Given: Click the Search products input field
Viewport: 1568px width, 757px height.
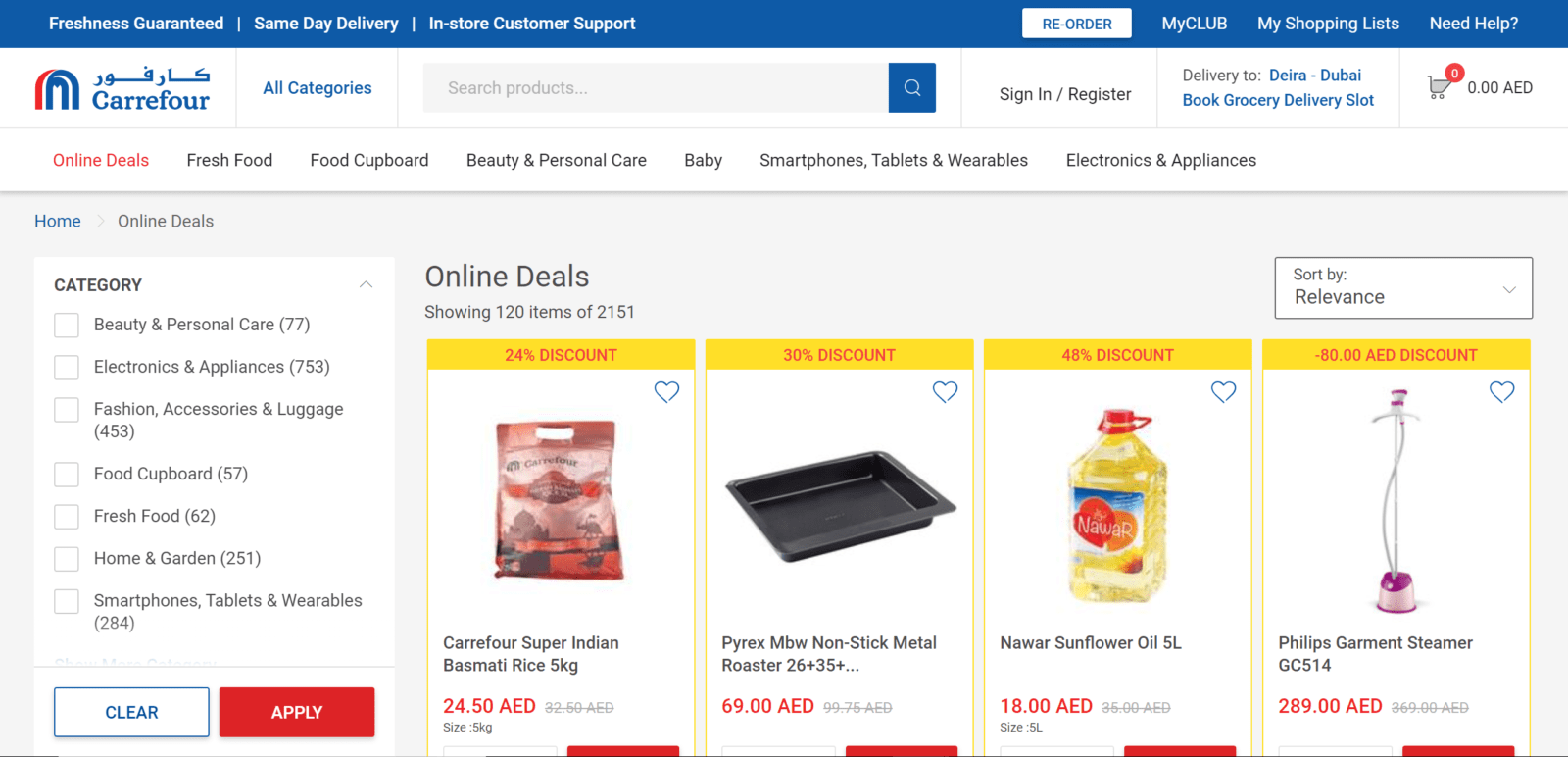Looking at the screenshot, I should (x=656, y=88).
